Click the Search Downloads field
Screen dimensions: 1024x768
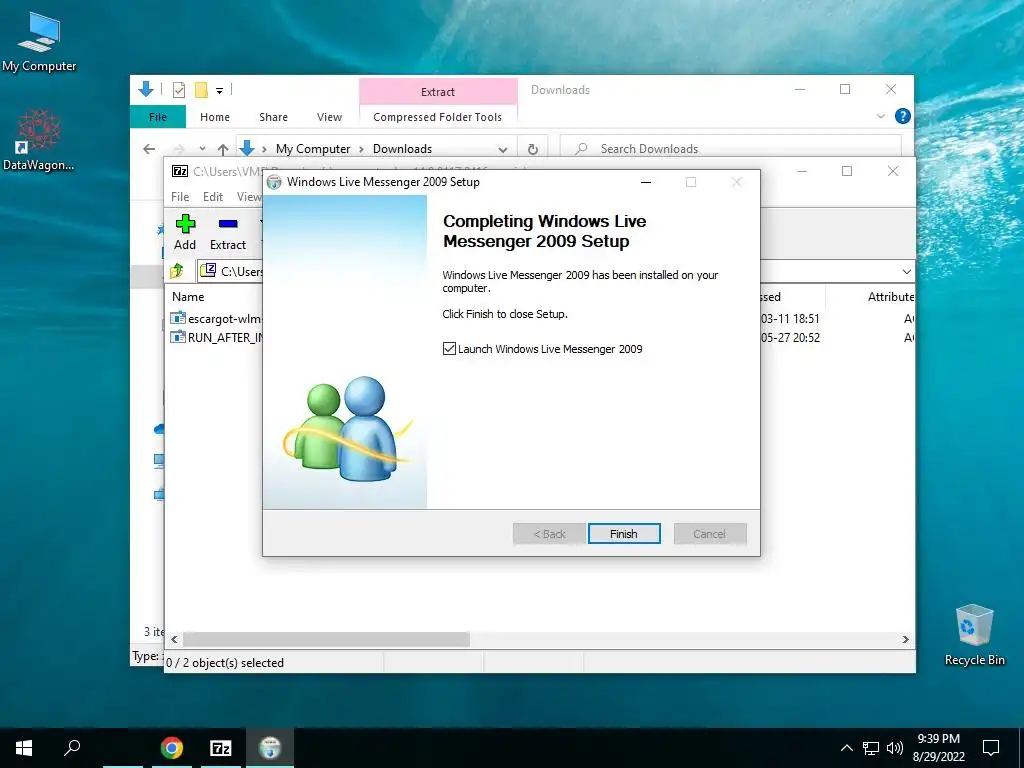[x=731, y=149]
